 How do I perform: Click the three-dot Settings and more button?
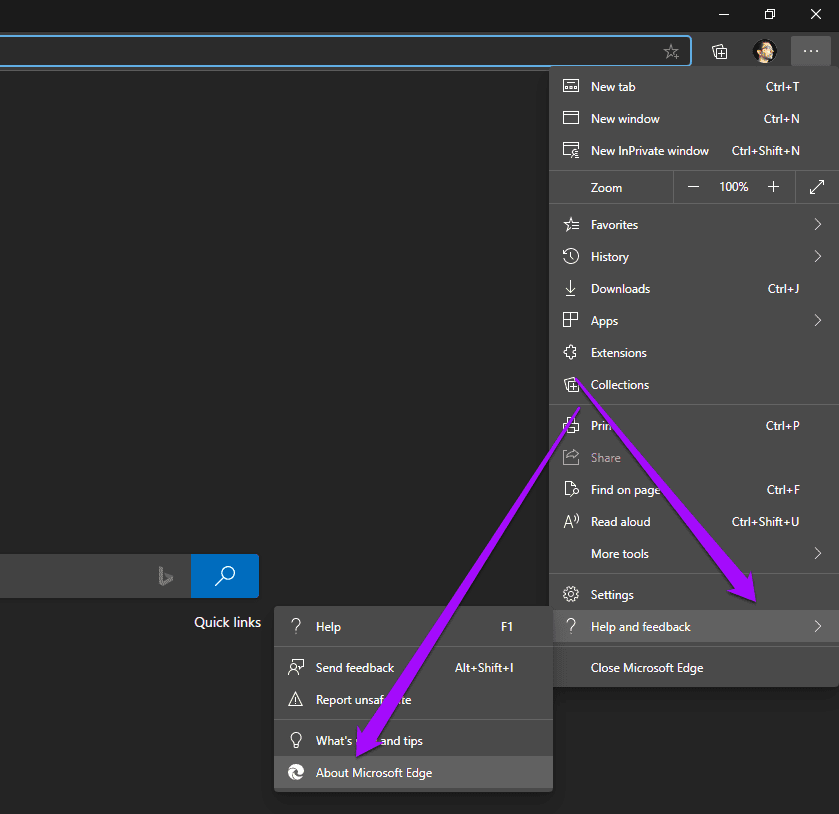click(x=811, y=51)
